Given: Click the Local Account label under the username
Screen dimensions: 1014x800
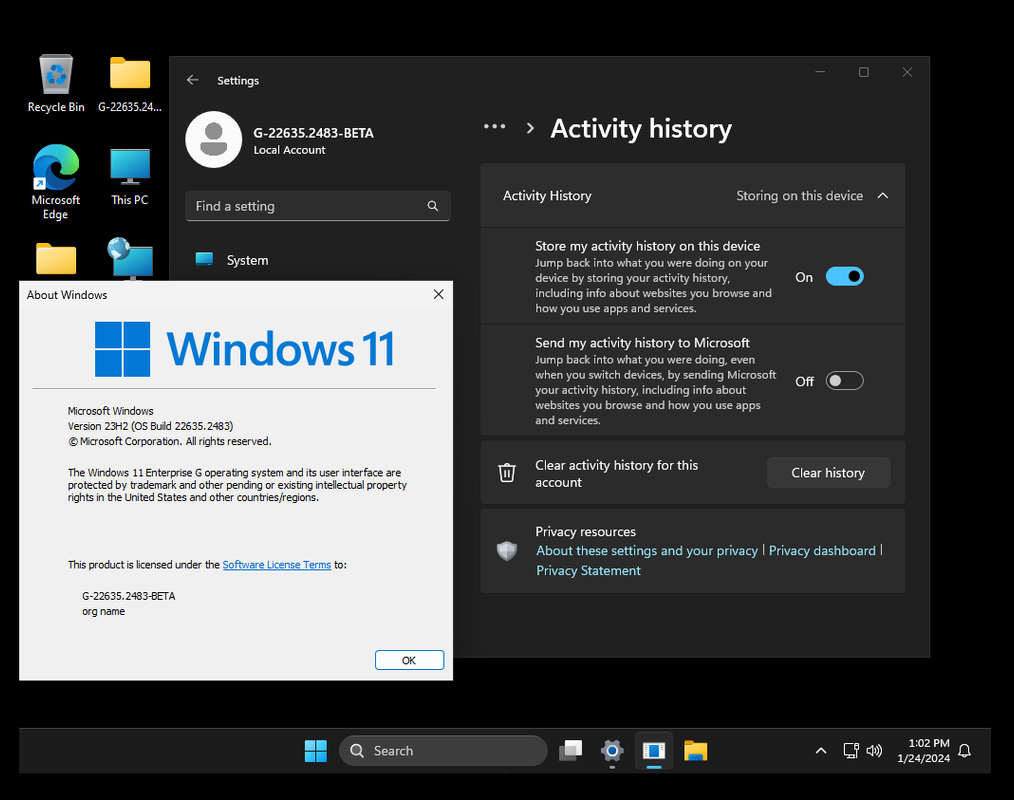Looking at the screenshot, I should (x=290, y=150).
